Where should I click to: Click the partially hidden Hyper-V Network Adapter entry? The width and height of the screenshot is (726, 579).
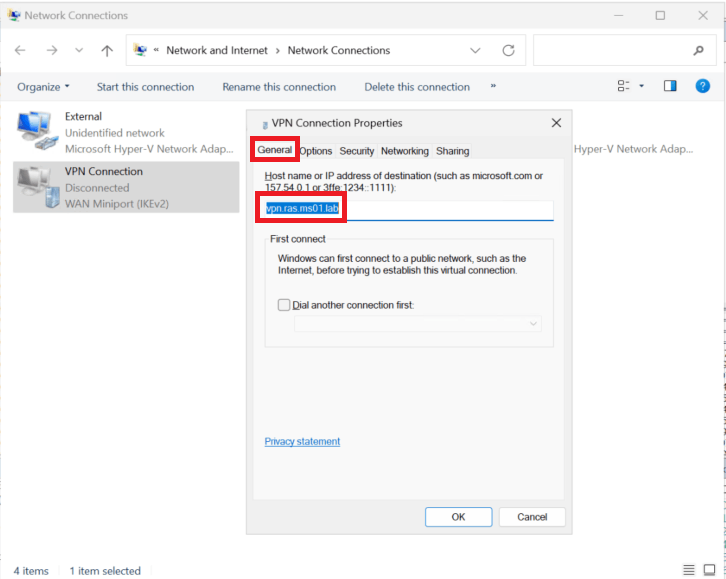coord(633,149)
